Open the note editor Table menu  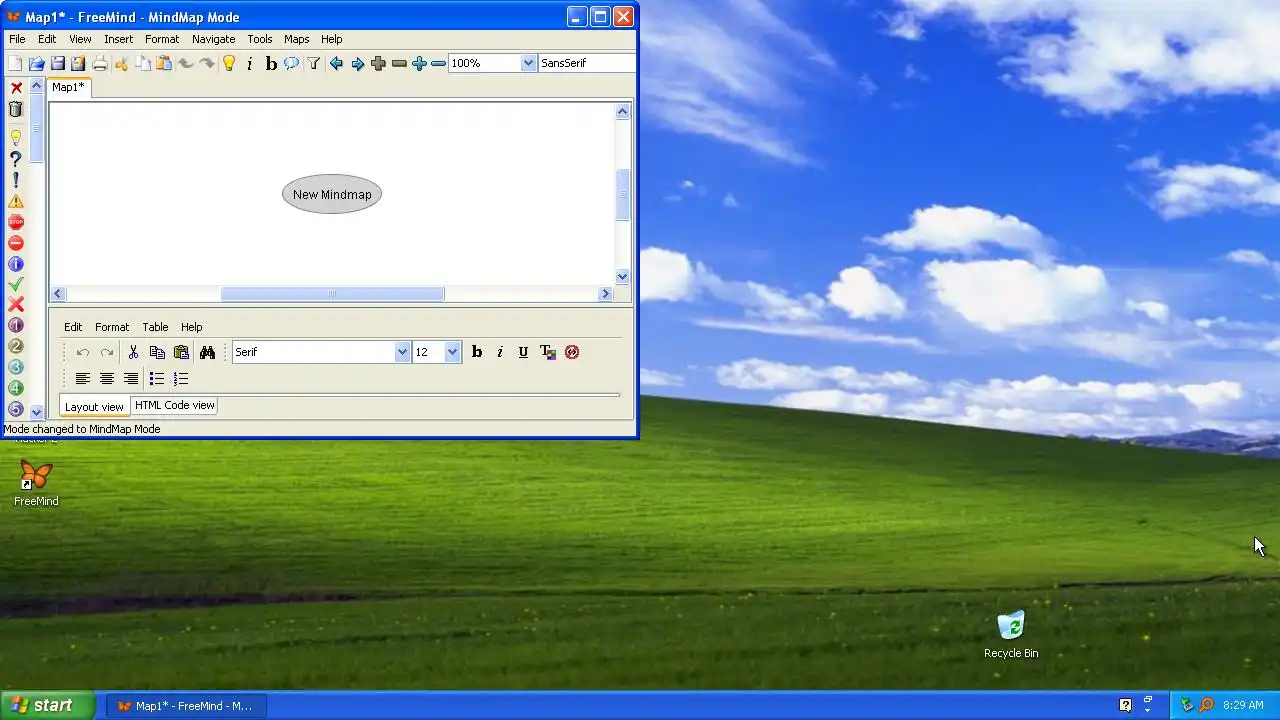[x=155, y=327]
